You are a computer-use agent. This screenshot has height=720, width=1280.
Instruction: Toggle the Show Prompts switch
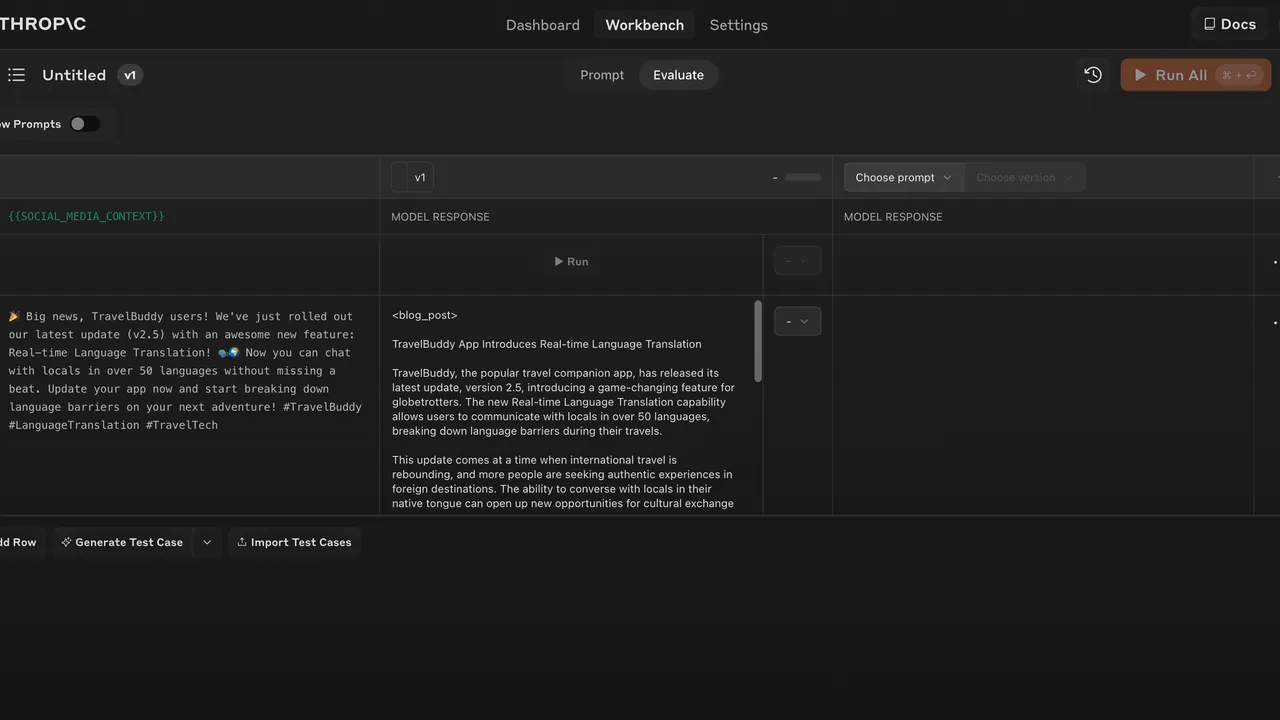tap(85, 124)
